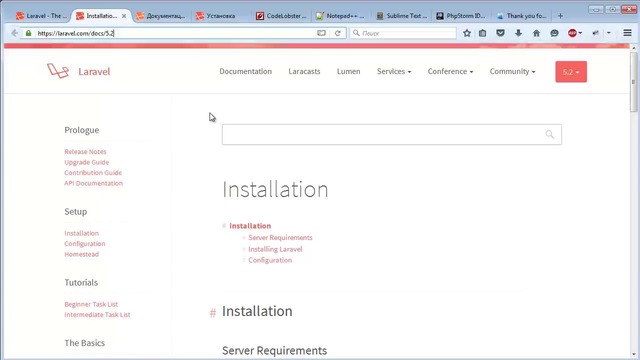Screen dimensions: 640x360
Task: Open Configuration link under Setup
Action: pos(85,244)
